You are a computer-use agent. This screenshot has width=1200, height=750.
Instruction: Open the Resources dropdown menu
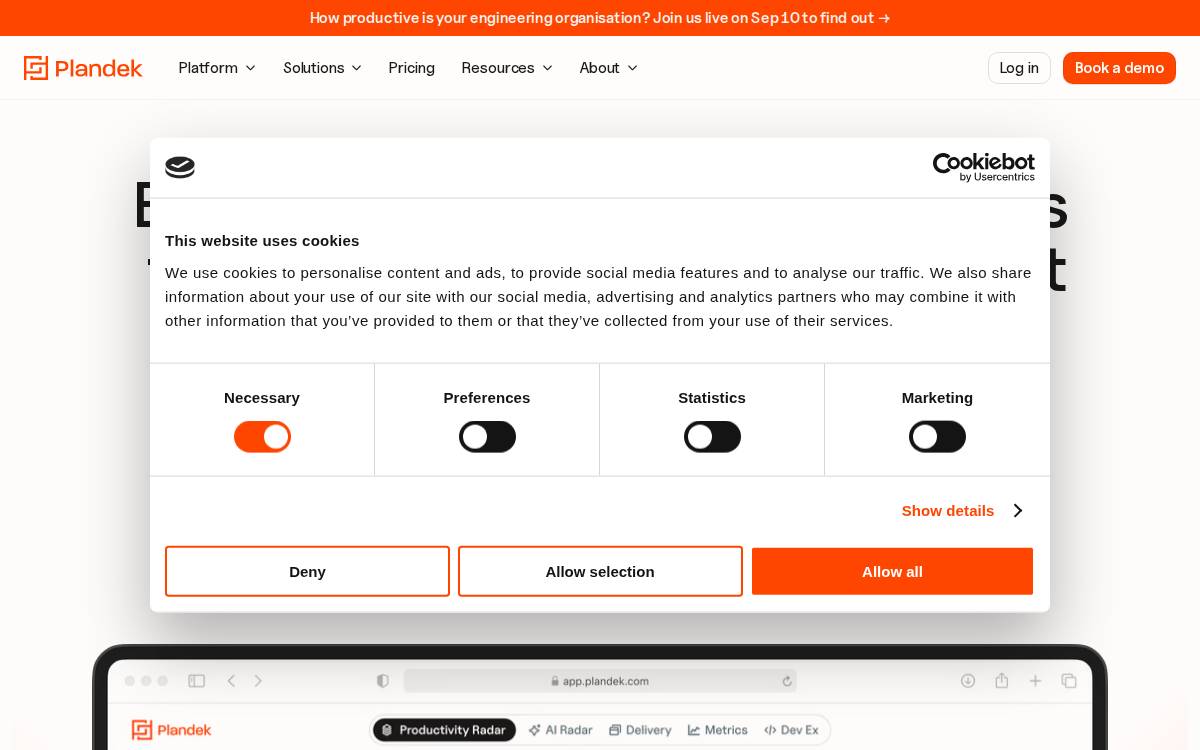click(507, 68)
